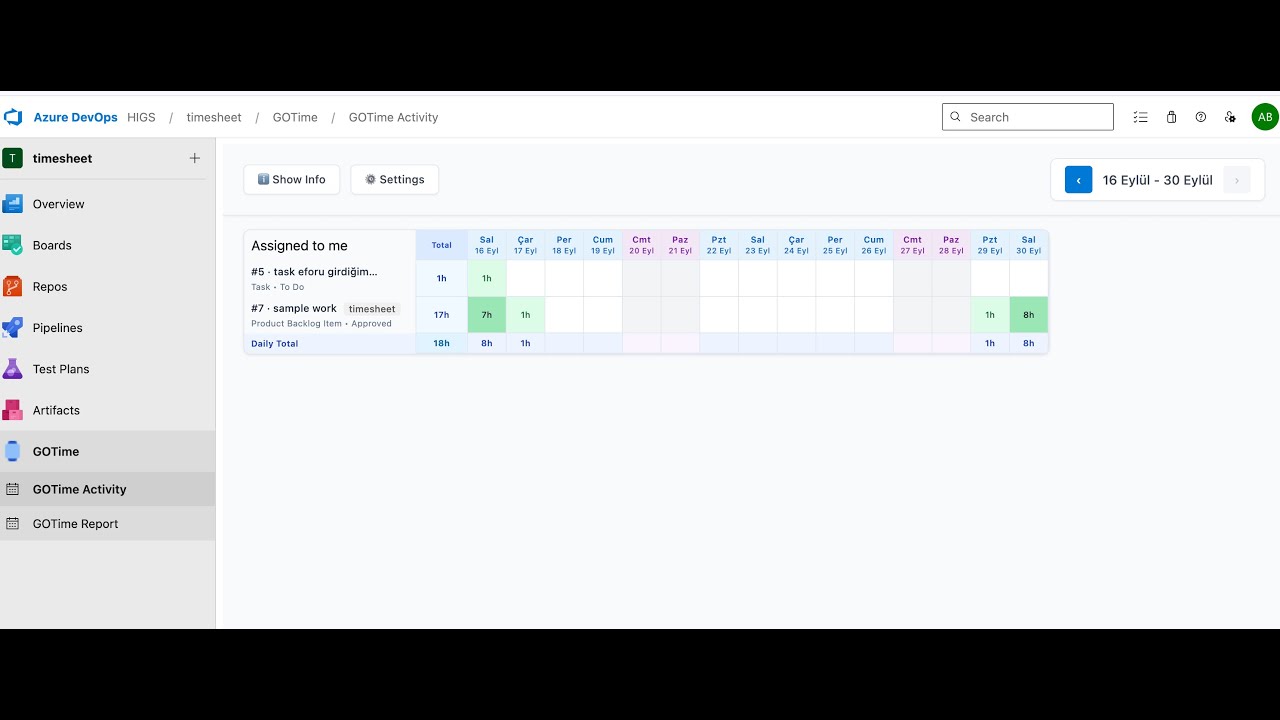Go to previous date range arrow
This screenshot has width=1280, height=720.
coord(1078,180)
